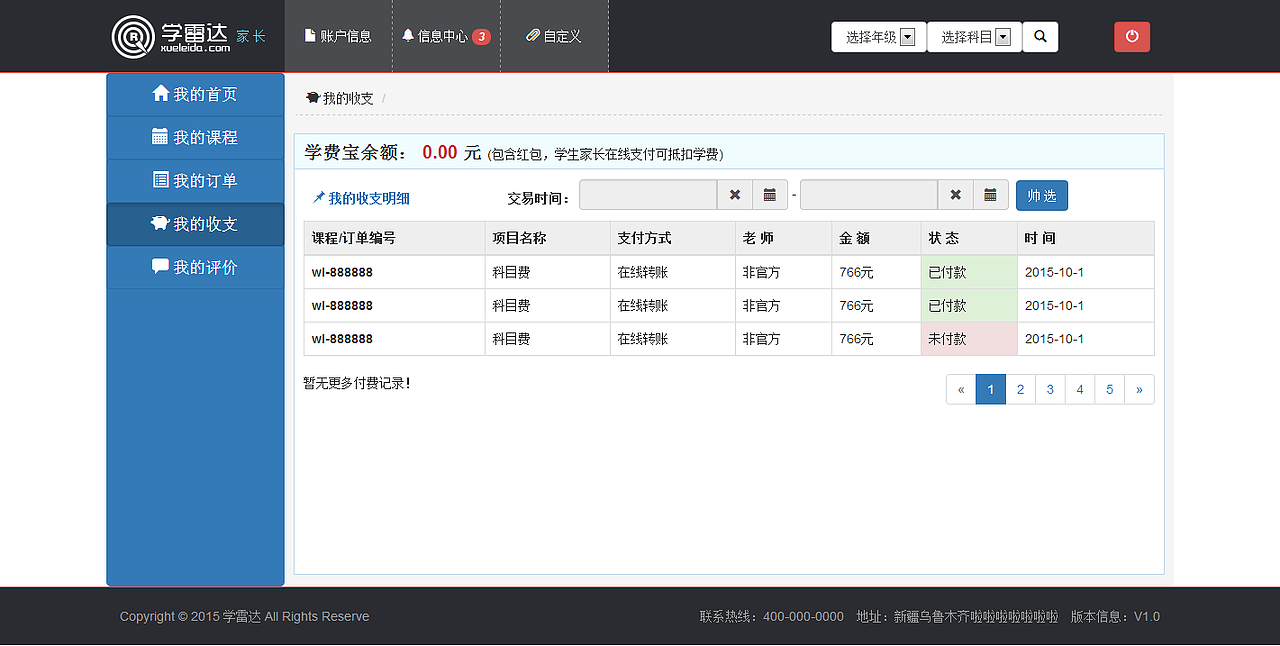Click the 0.00 balance amount

pyautogui.click(x=439, y=152)
